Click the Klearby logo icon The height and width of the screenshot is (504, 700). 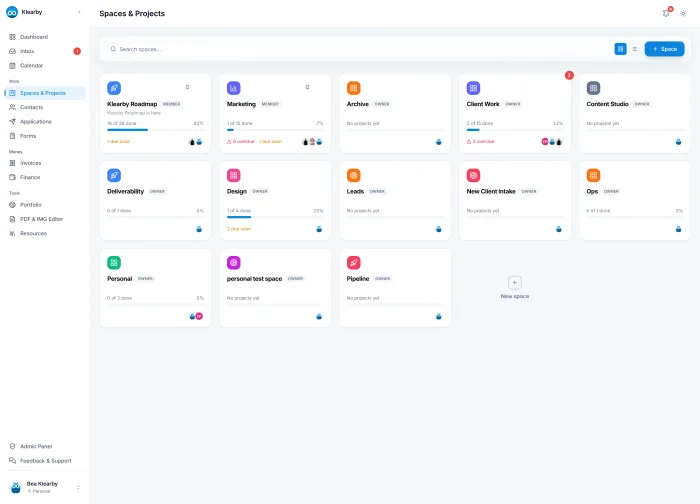12,12
